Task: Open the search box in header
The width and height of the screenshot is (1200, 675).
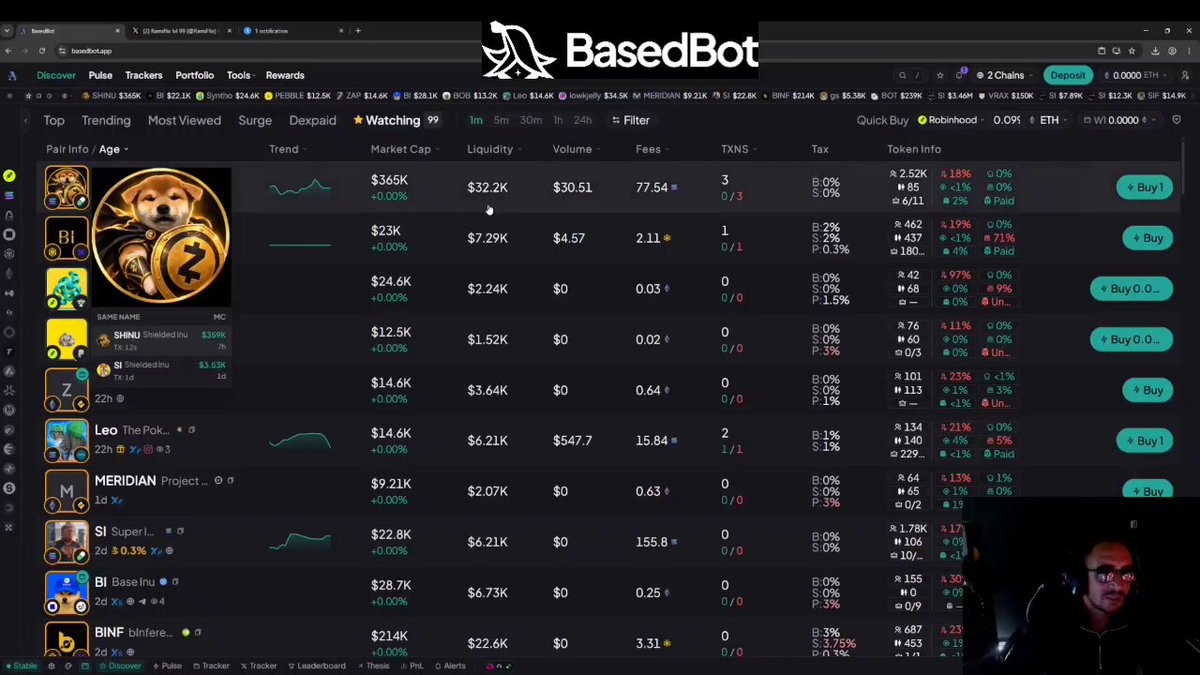Action: pos(909,75)
